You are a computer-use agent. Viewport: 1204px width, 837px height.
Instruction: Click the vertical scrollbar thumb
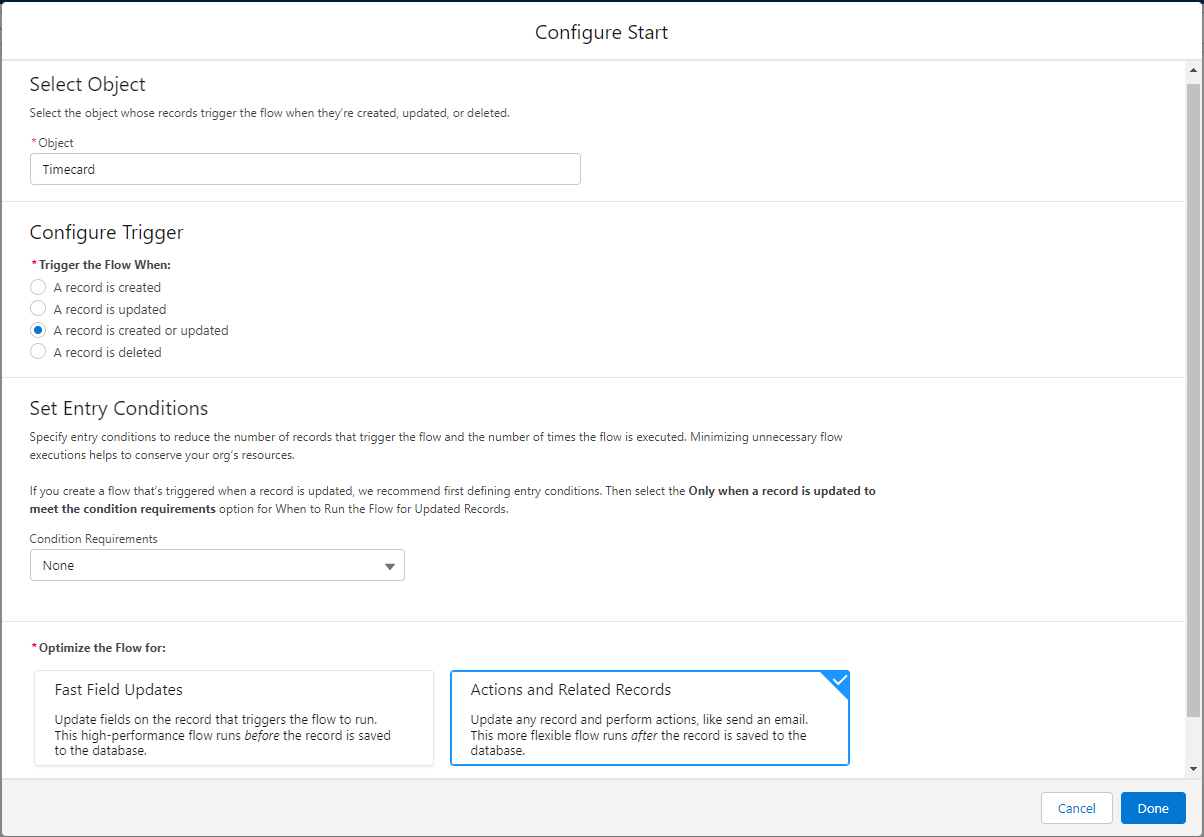1192,400
